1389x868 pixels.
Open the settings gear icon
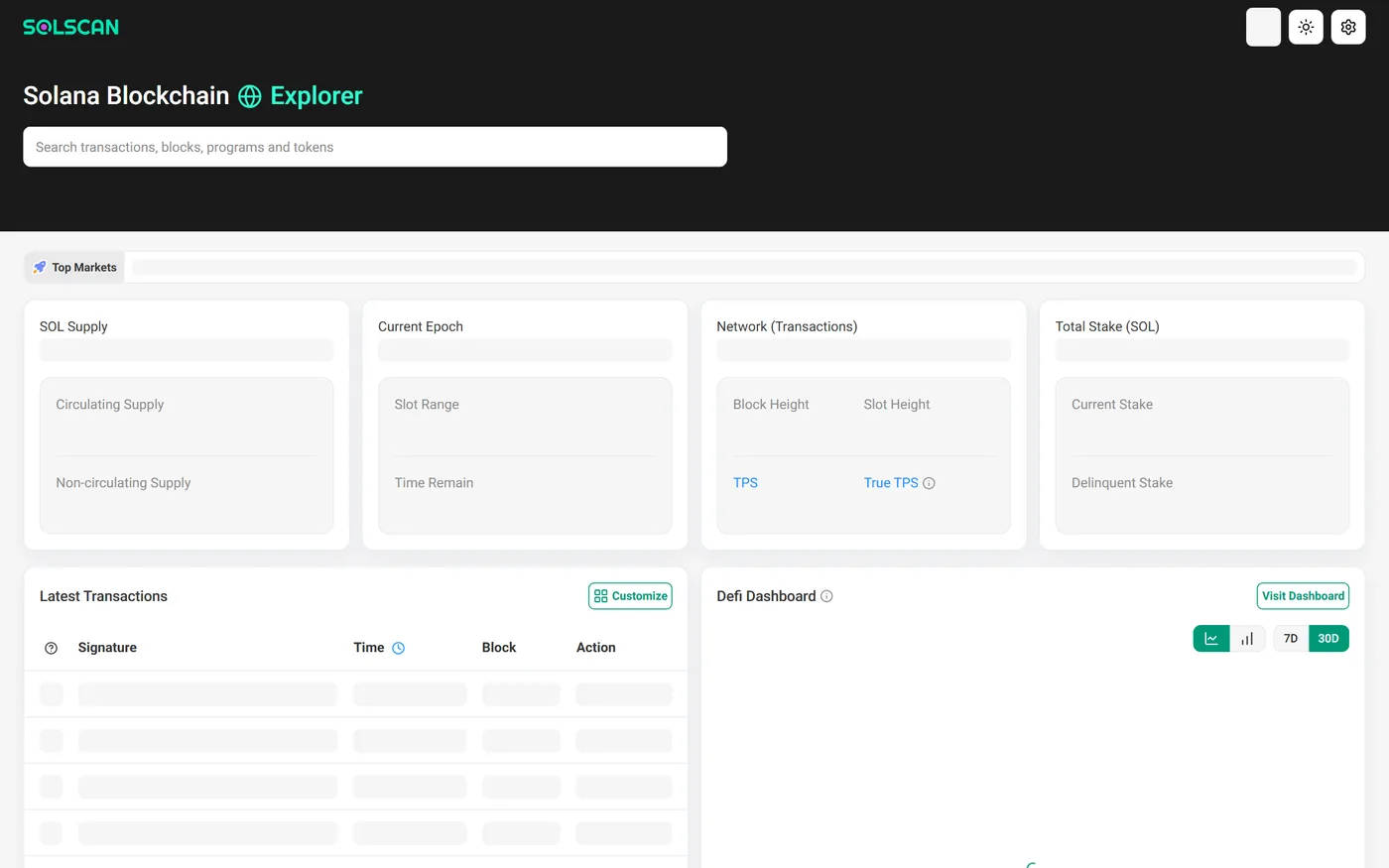coord(1348,27)
